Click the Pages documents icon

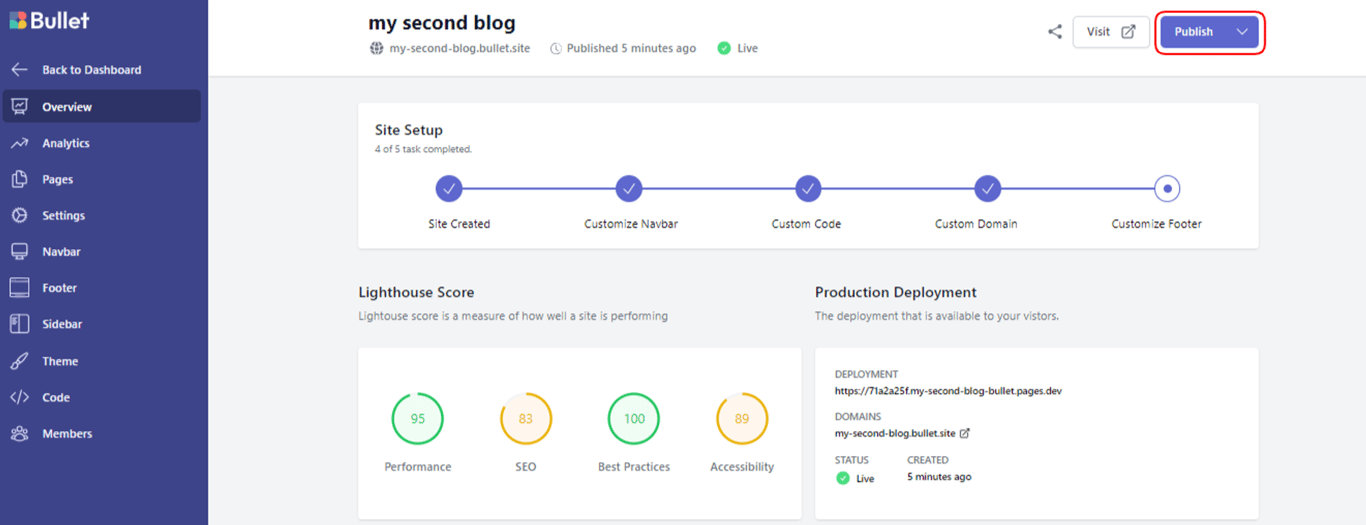19,180
